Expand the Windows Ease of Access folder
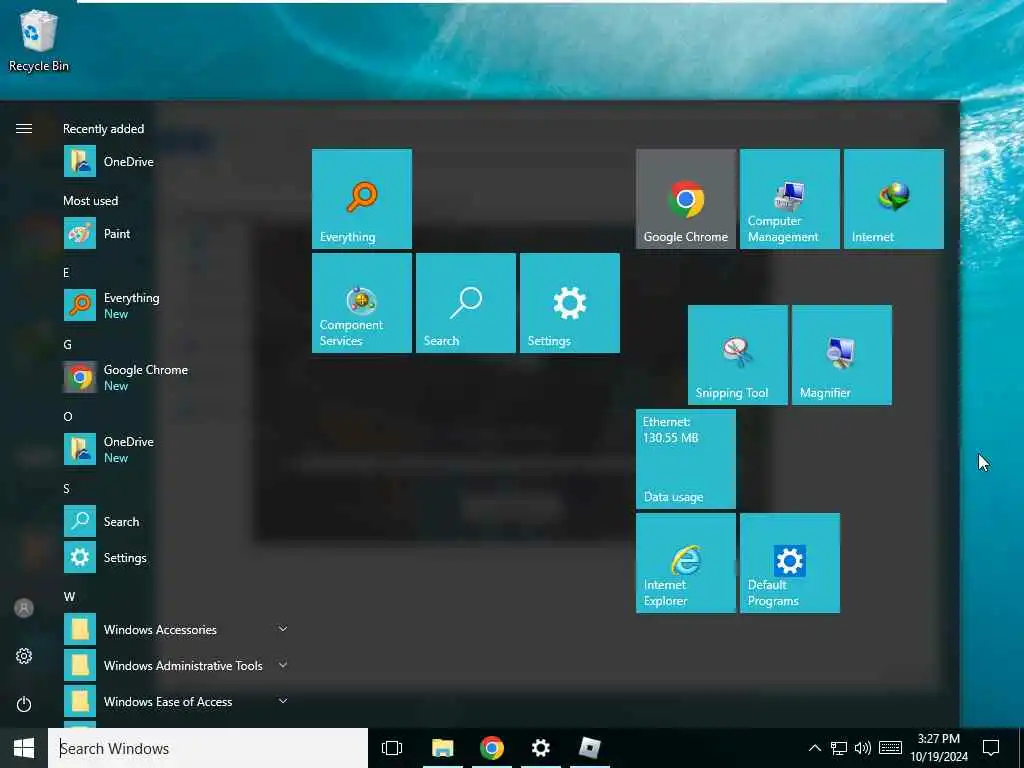Image resolution: width=1024 pixels, height=768 pixels. (x=176, y=701)
